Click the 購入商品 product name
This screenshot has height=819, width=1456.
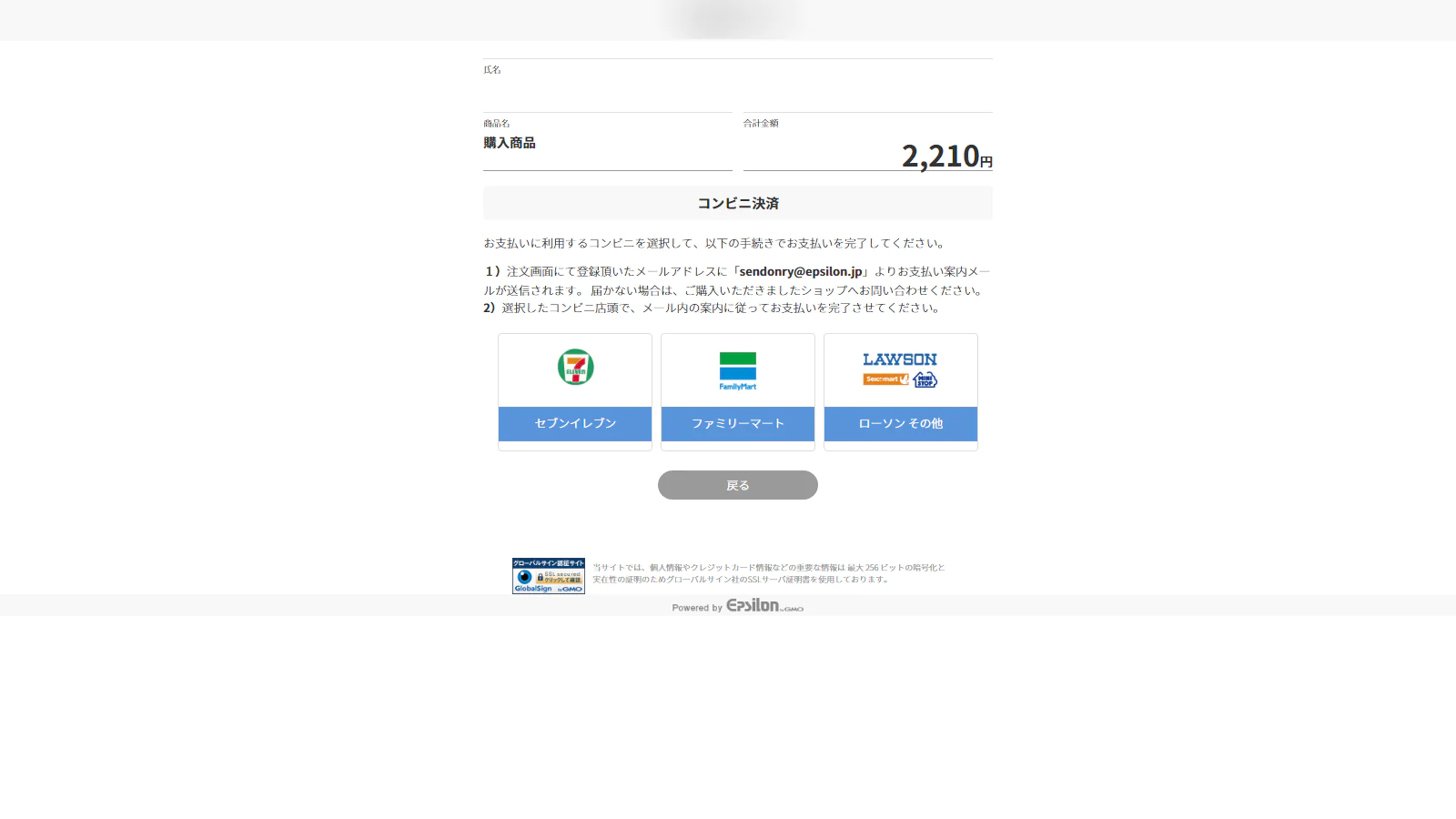coord(510,143)
